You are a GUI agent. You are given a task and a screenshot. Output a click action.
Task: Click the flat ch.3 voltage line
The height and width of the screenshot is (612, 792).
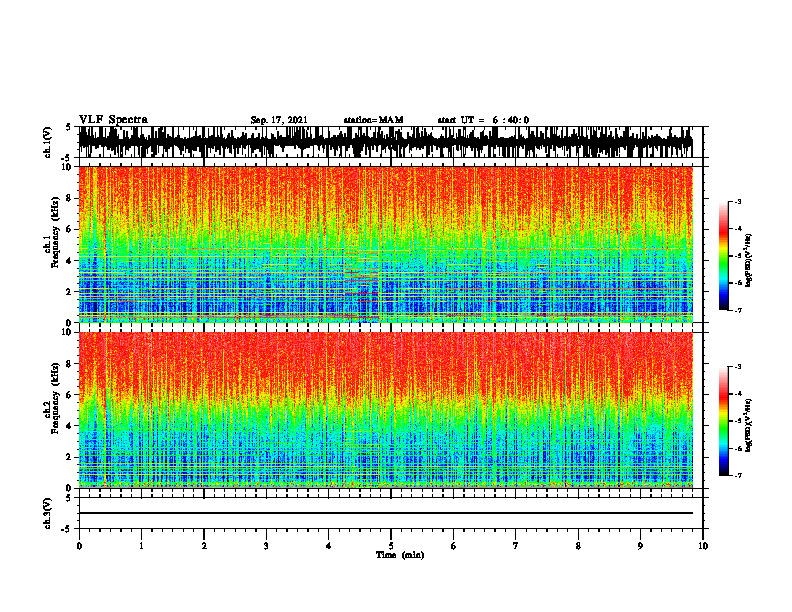pos(385,513)
